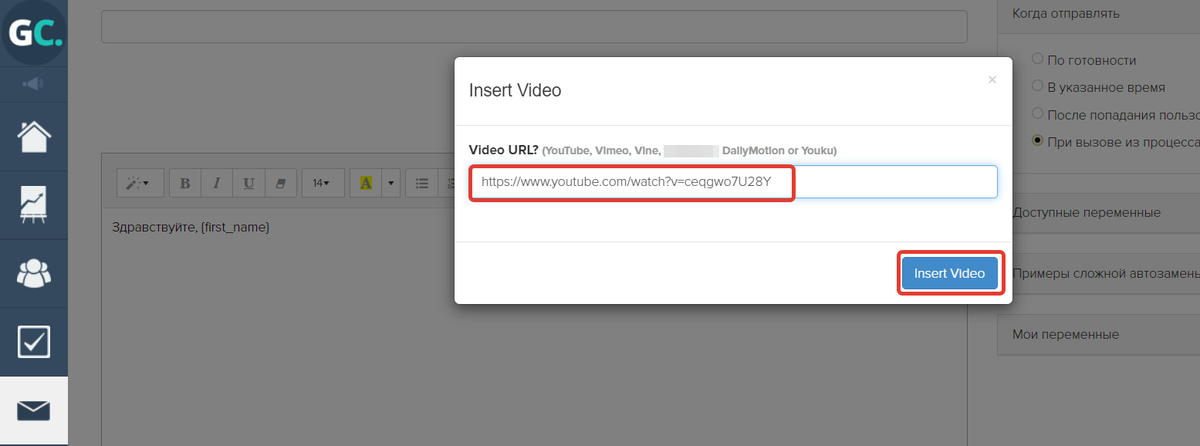Open the analytics chart section in the sidebar
This screenshot has height=446, width=1200.
tap(34, 205)
